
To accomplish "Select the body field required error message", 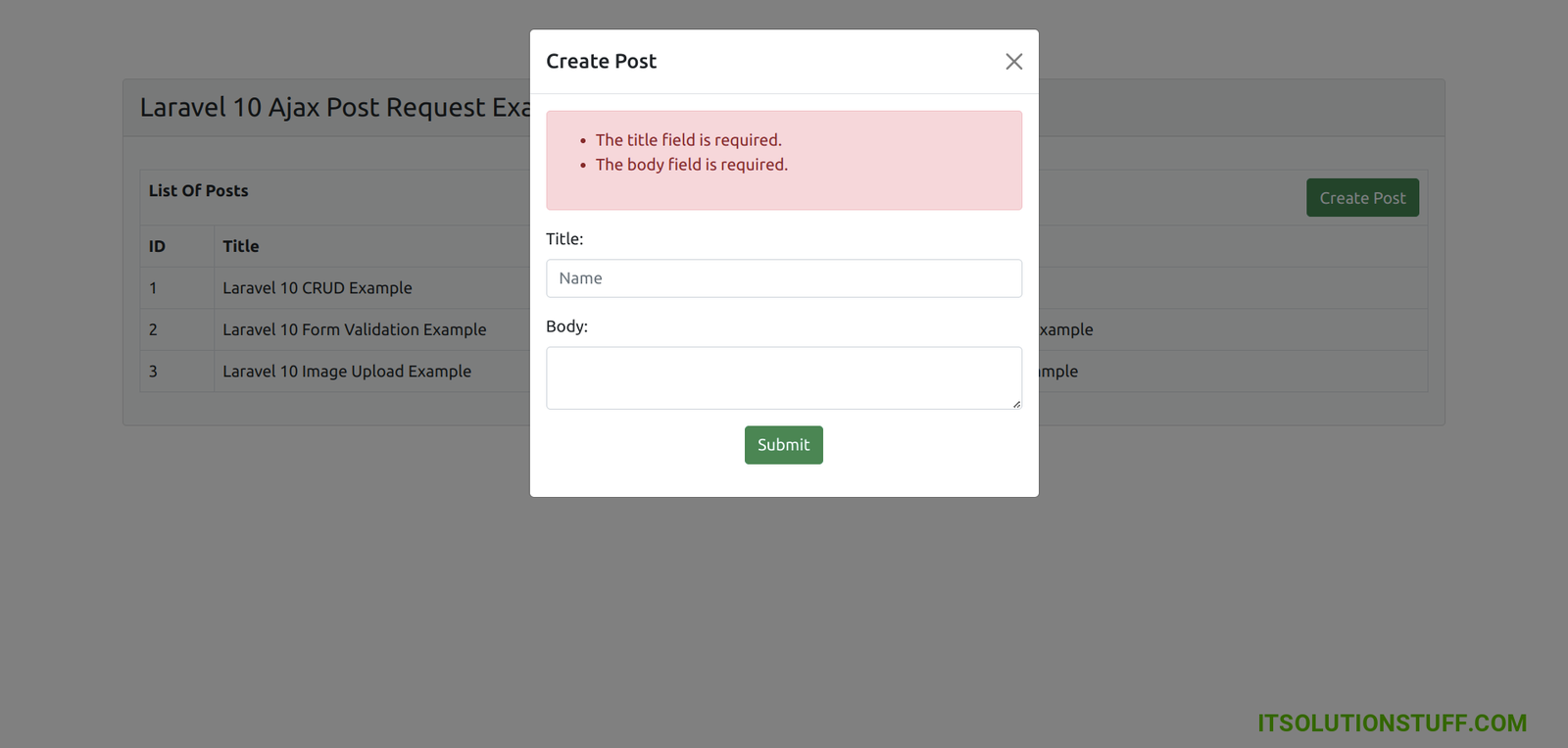I will pyautogui.click(x=691, y=165).
